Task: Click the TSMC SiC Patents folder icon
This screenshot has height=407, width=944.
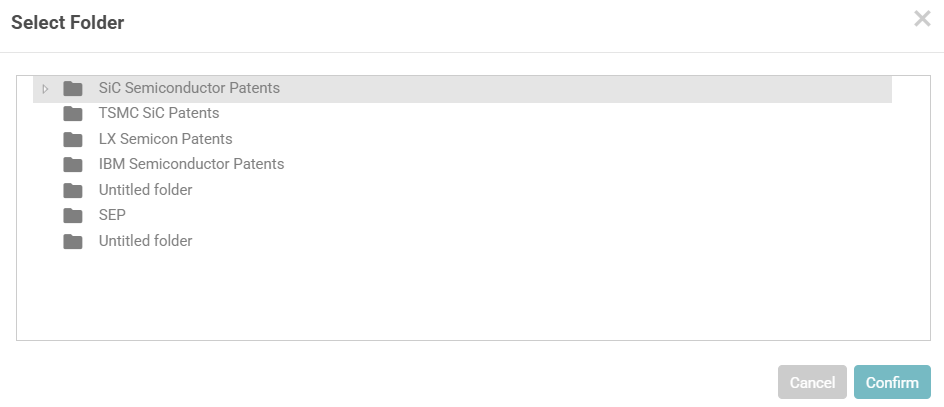Action: pos(73,113)
